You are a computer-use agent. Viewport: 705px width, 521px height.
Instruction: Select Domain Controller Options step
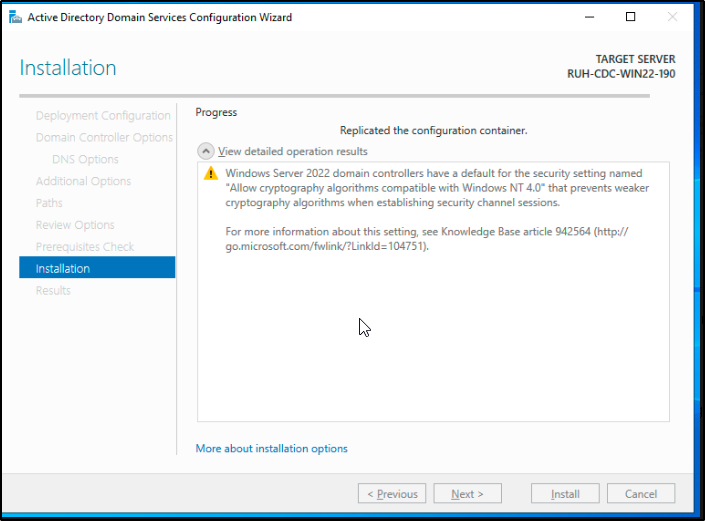pos(104,138)
